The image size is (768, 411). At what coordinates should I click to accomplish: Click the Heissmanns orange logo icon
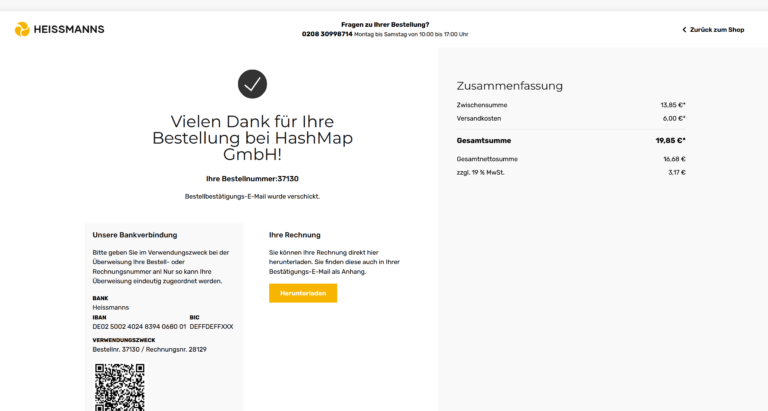coord(22,29)
